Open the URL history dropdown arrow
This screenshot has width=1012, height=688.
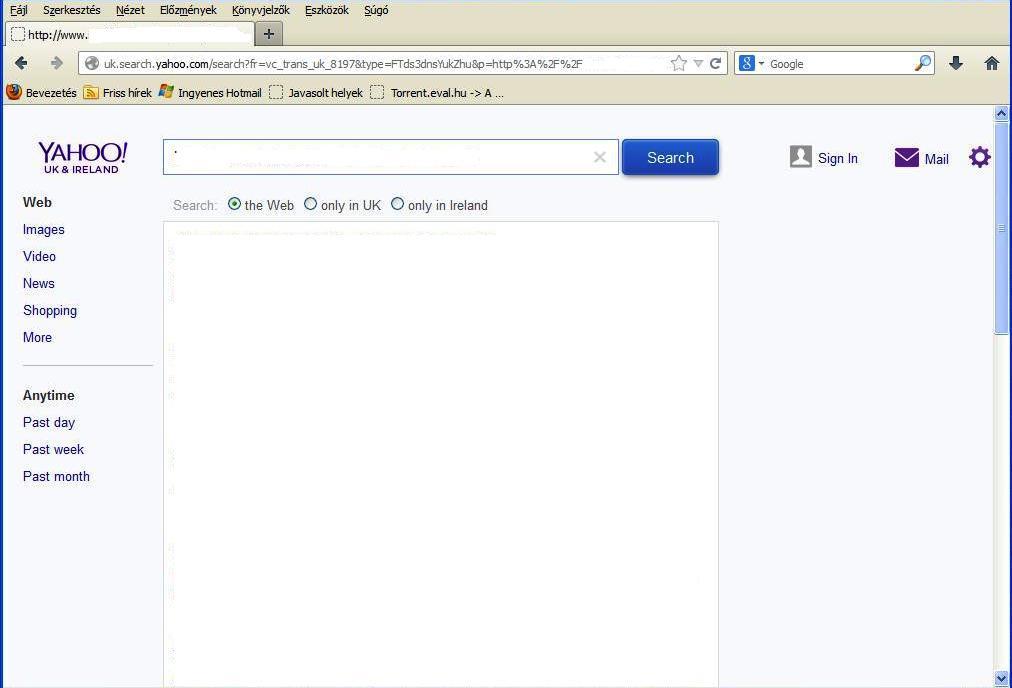[x=698, y=63]
